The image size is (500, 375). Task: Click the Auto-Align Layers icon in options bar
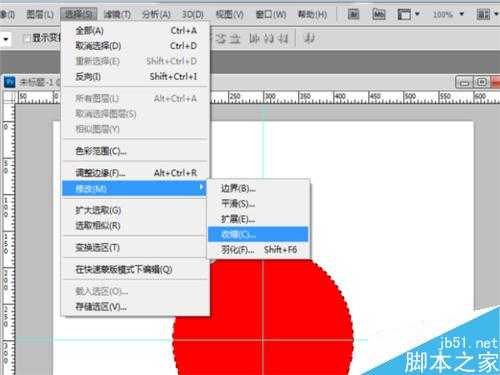(x=309, y=39)
